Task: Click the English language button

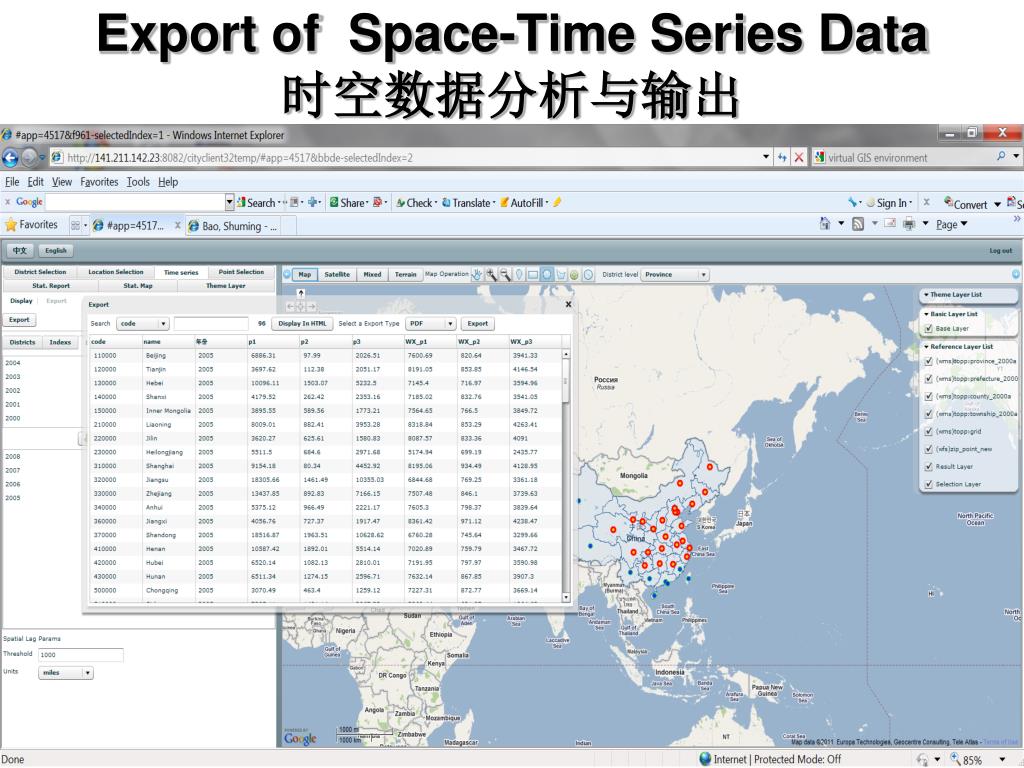Action: pos(56,251)
